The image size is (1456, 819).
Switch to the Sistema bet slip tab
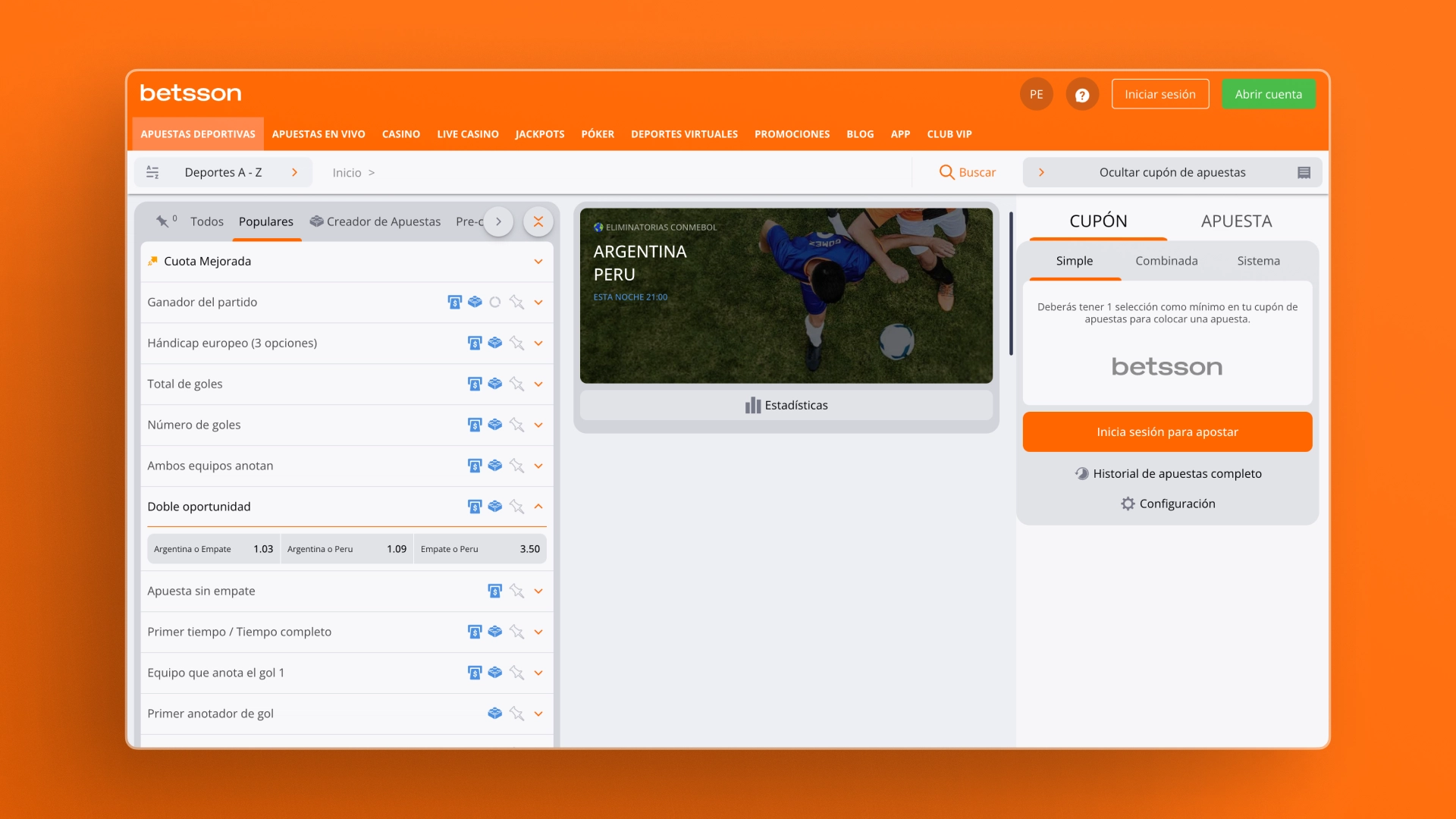[x=1258, y=261]
